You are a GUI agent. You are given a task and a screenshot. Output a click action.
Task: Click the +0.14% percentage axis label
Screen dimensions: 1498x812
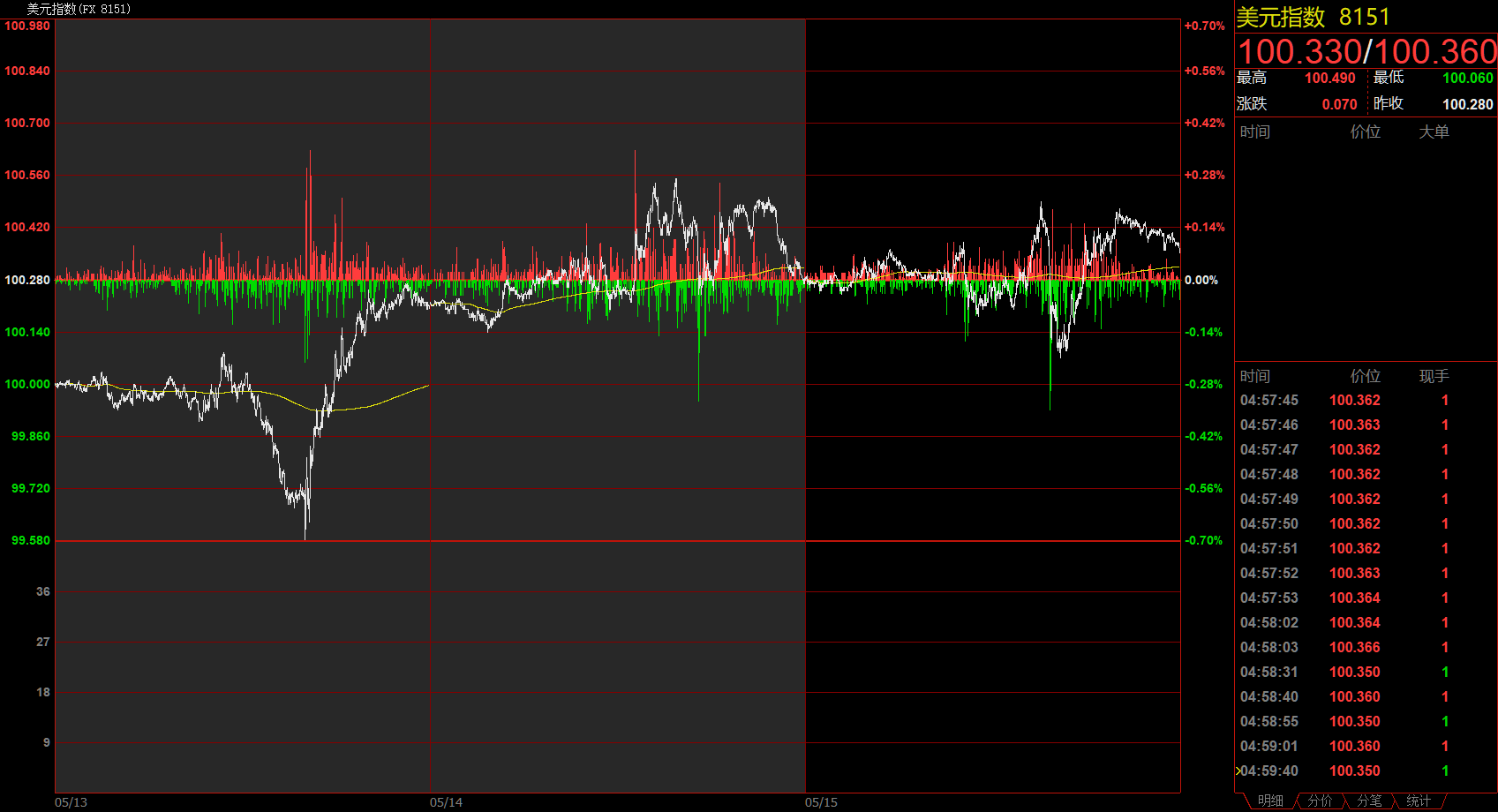pos(1205,227)
